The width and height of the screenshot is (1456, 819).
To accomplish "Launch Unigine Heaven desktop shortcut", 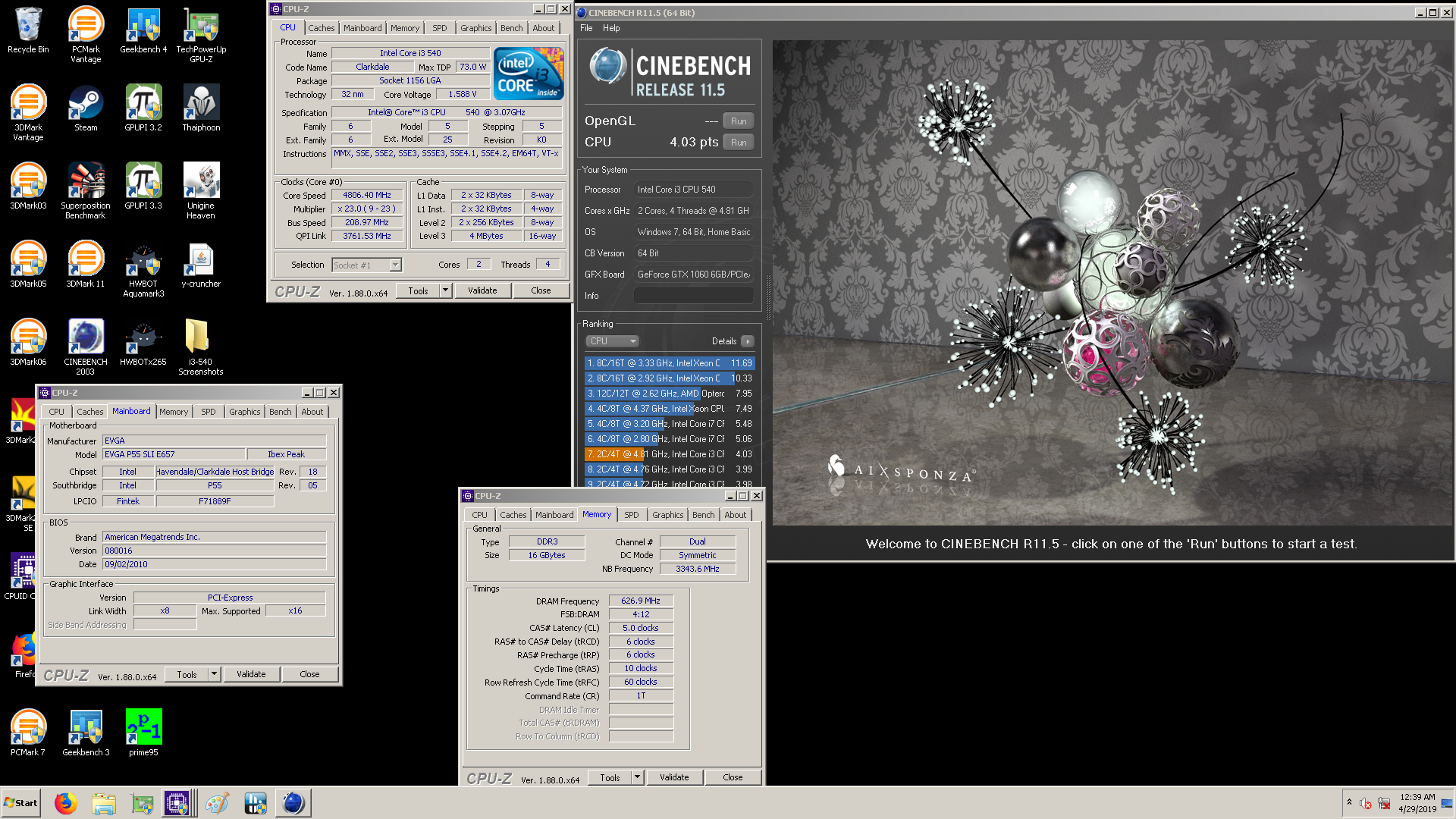I will [x=201, y=191].
